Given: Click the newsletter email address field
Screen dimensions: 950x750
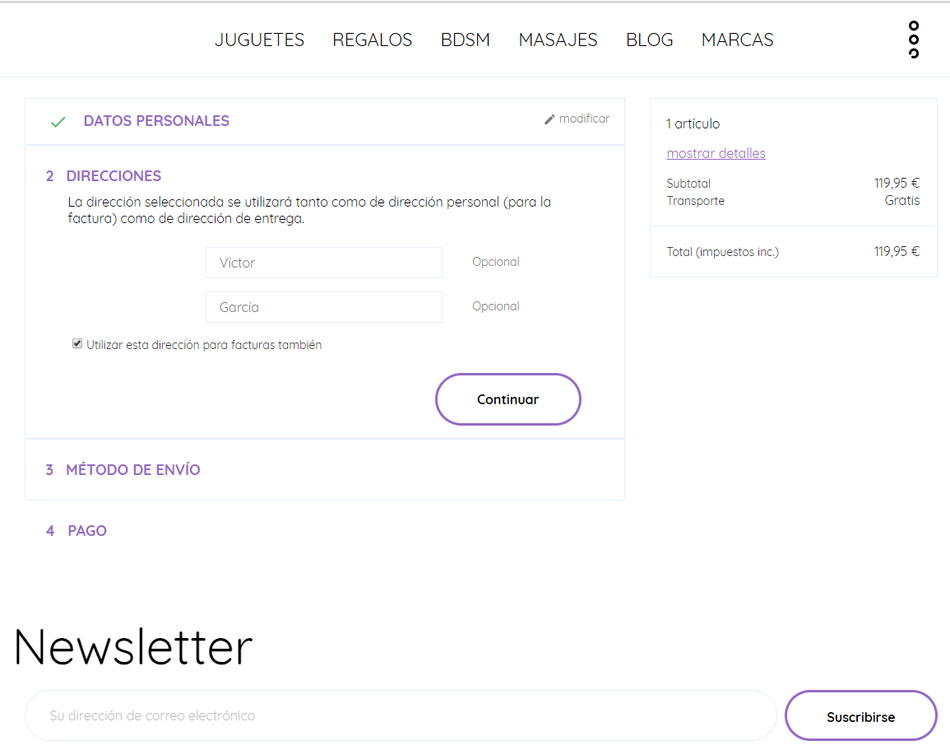Looking at the screenshot, I should point(400,715).
